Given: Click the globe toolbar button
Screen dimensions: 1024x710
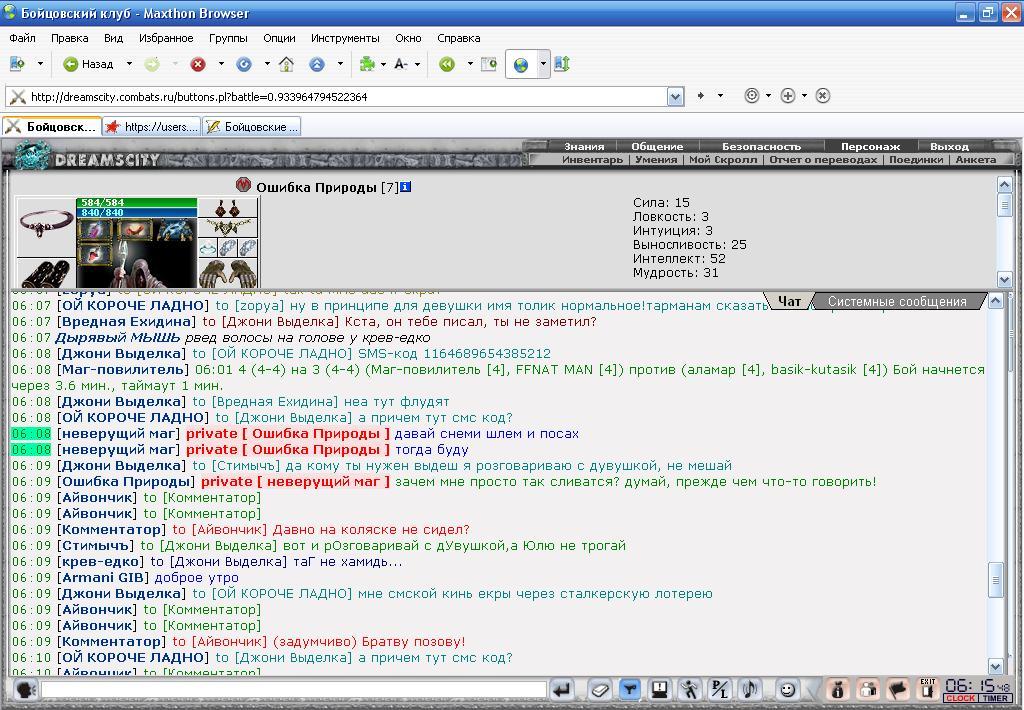Looking at the screenshot, I should pyautogui.click(x=521, y=65).
